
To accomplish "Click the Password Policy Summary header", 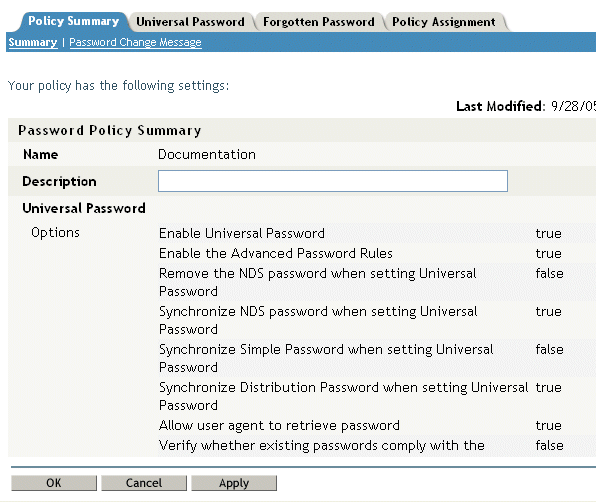I will pyautogui.click(x=109, y=130).
